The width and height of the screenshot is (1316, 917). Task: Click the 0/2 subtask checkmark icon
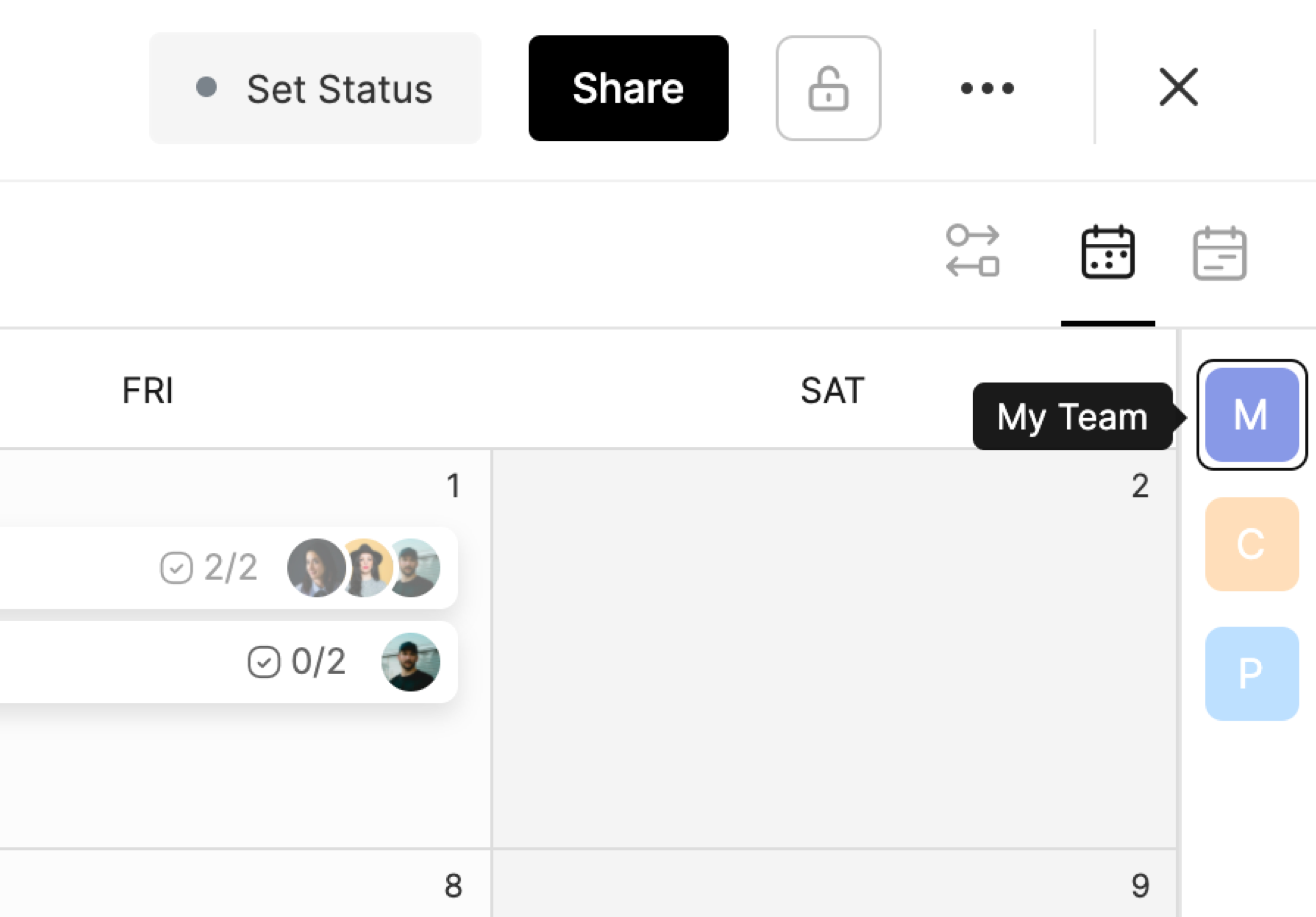[263, 662]
